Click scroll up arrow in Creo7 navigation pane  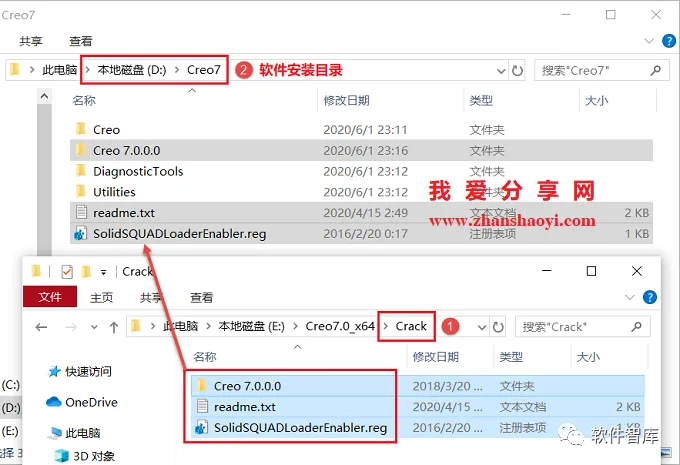(44, 96)
